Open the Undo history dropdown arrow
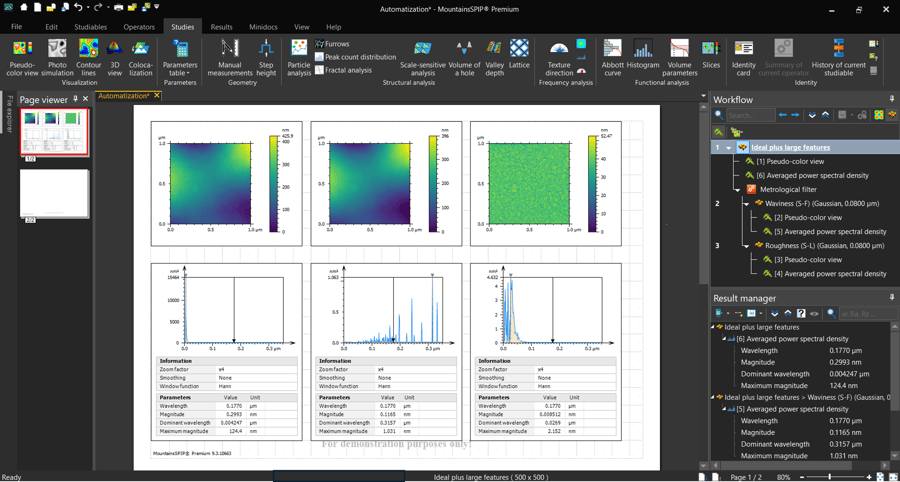The width and height of the screenshot is (900, 482). tap(87, 9)
